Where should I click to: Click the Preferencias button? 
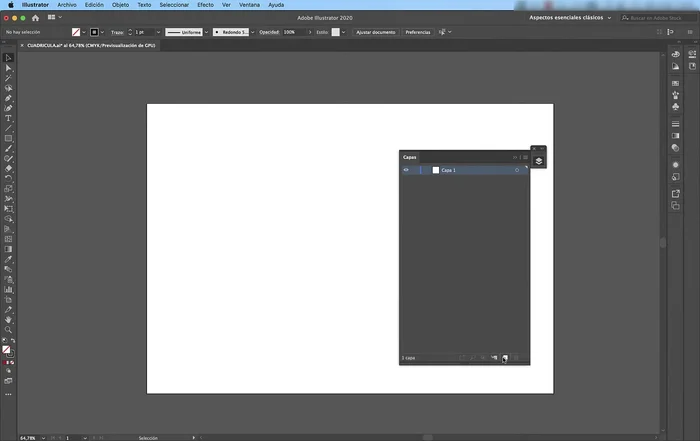point(418,32)
